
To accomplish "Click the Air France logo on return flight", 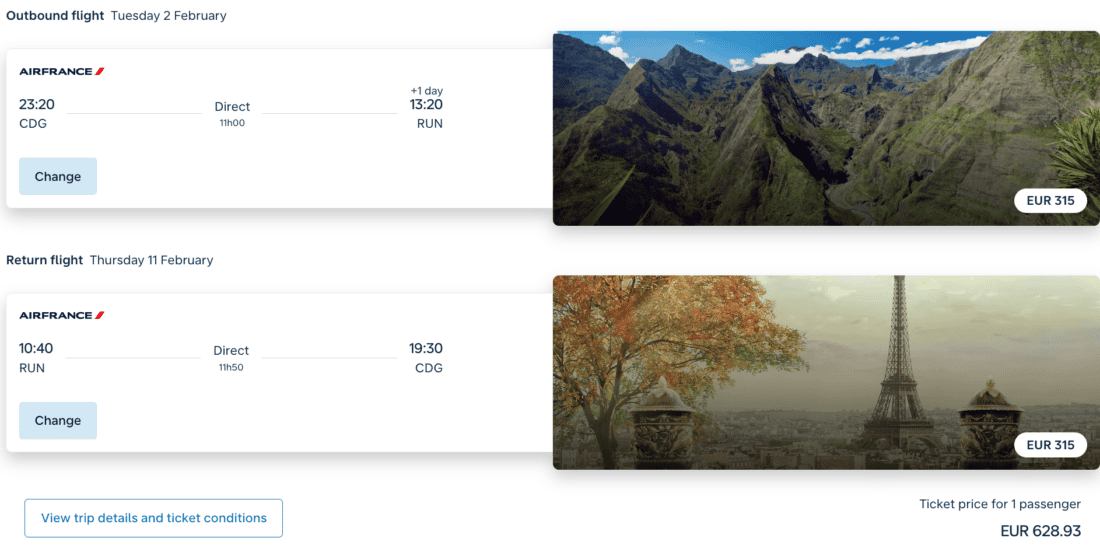I will [x=62, y=316].
